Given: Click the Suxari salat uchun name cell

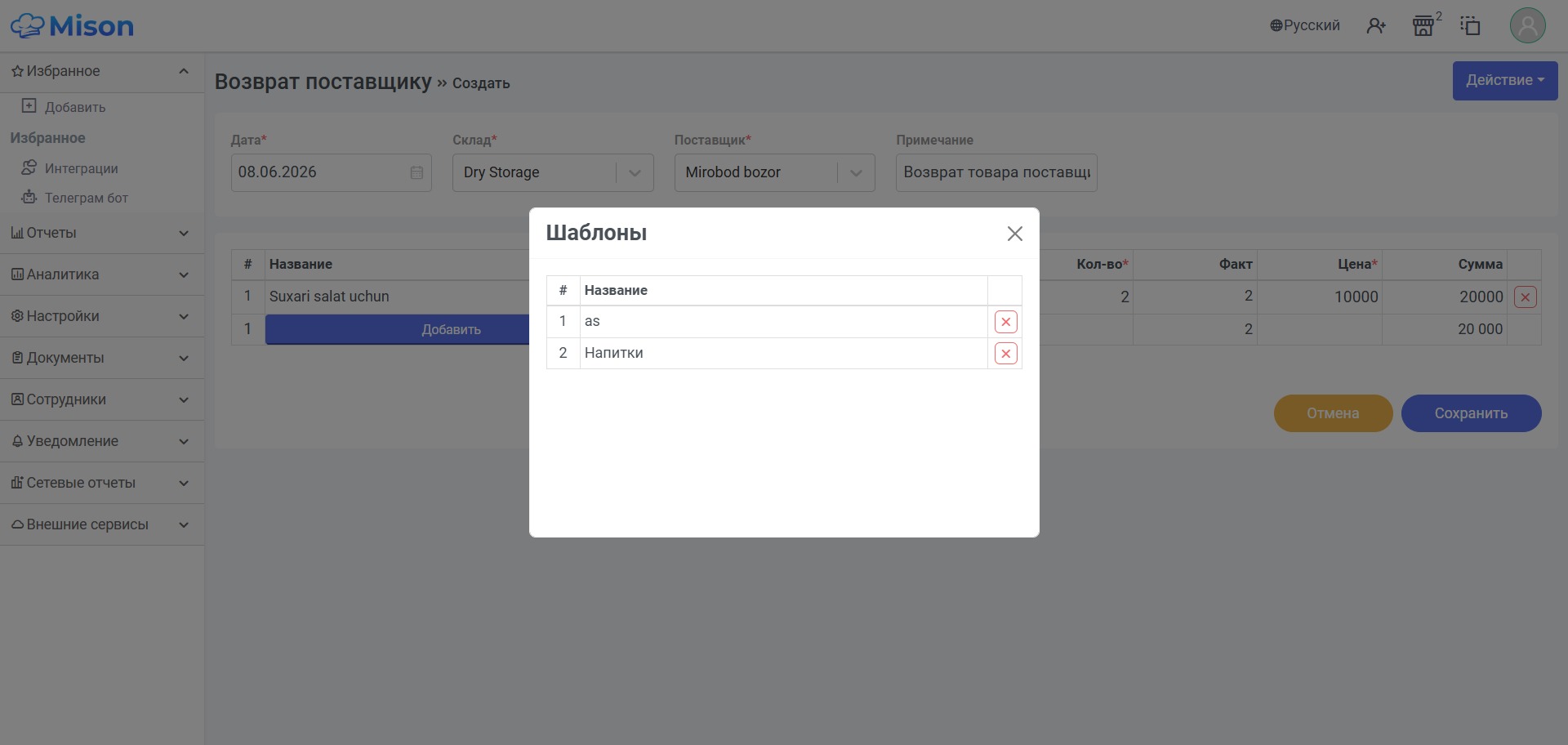Looking at the screenshot, I should click(x=397, y=297).
